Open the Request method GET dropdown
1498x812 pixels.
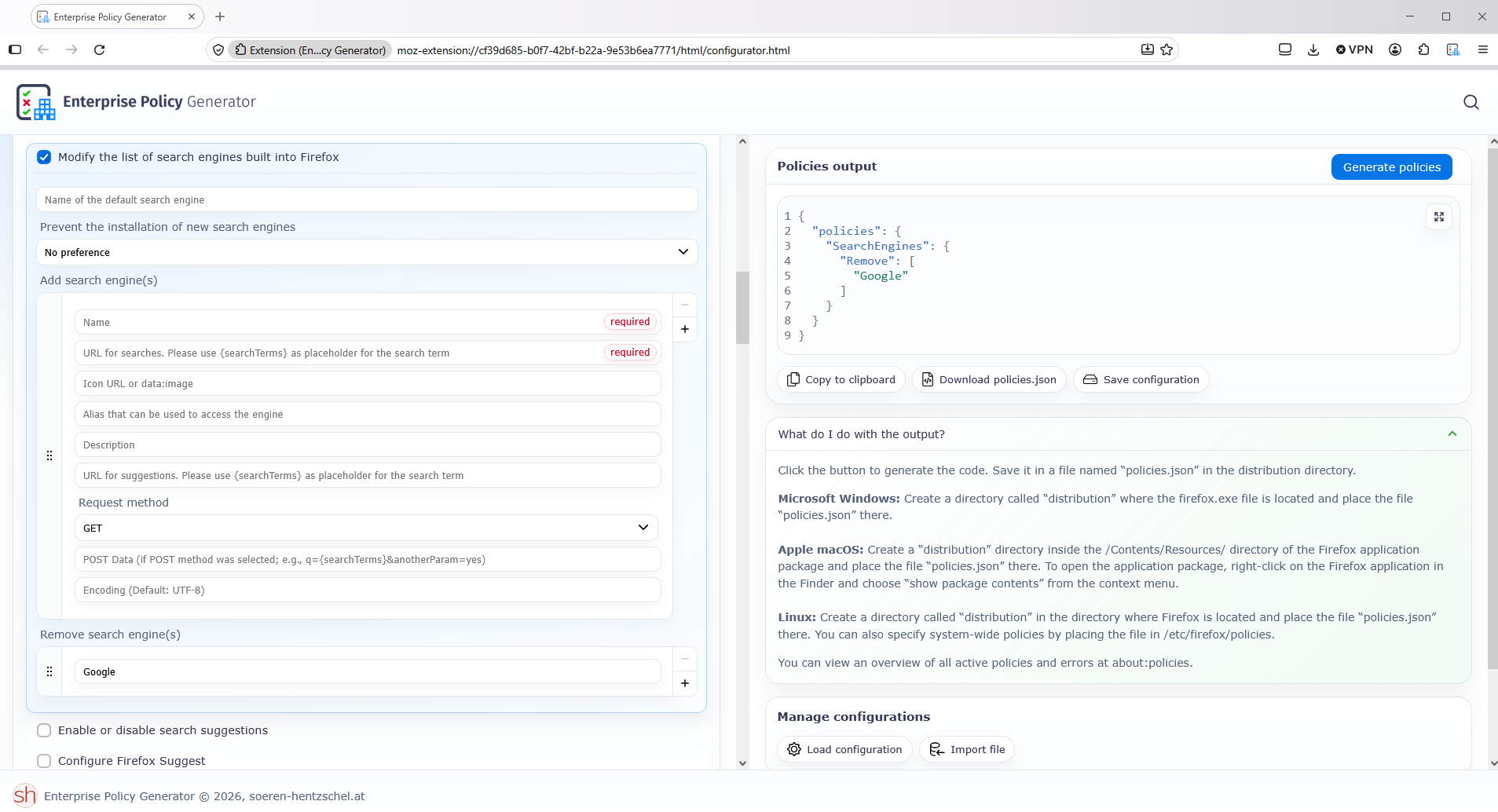(x=366, y=528)
